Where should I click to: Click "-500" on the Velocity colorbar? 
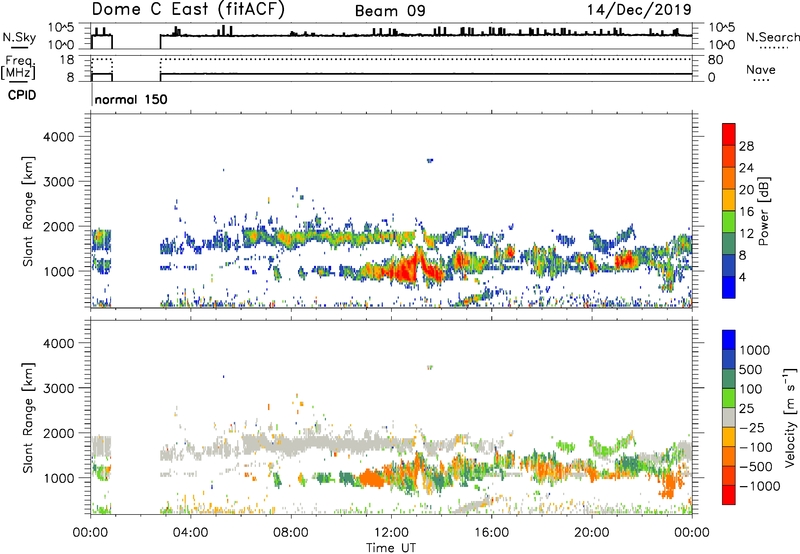click(x=756, y=467)
